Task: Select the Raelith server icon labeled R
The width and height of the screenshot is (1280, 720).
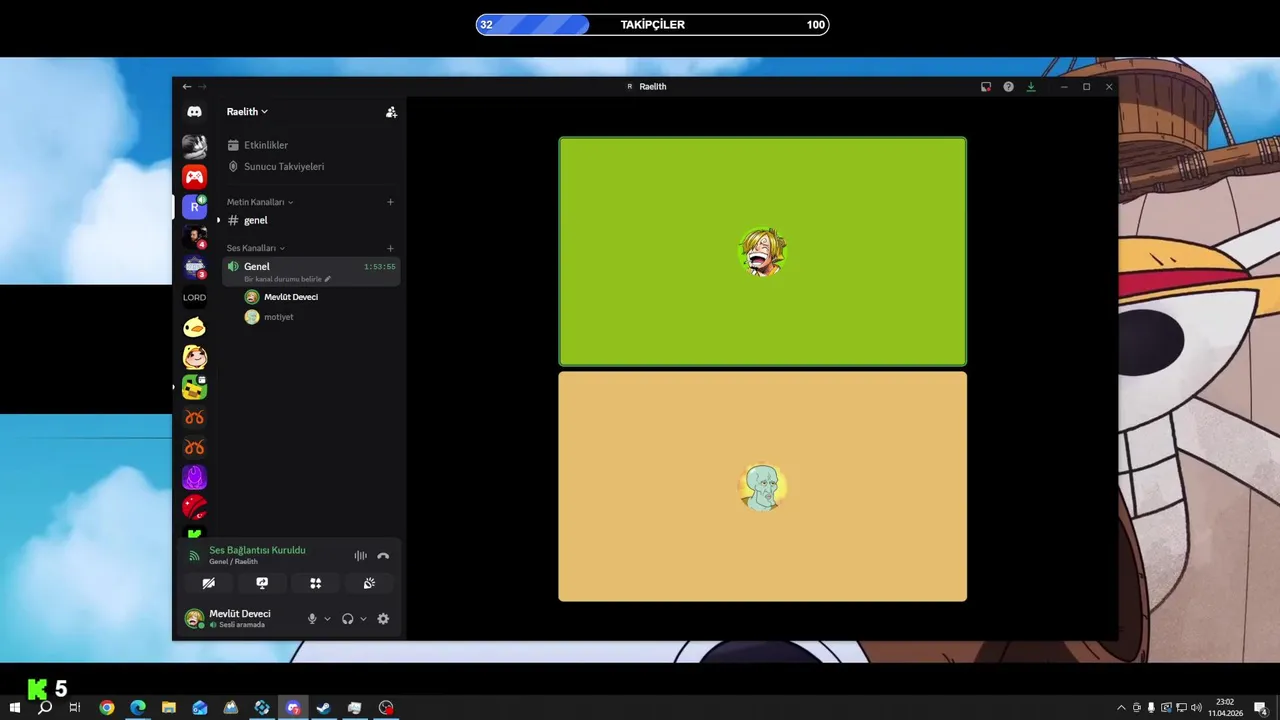Action: click(194, 207)
